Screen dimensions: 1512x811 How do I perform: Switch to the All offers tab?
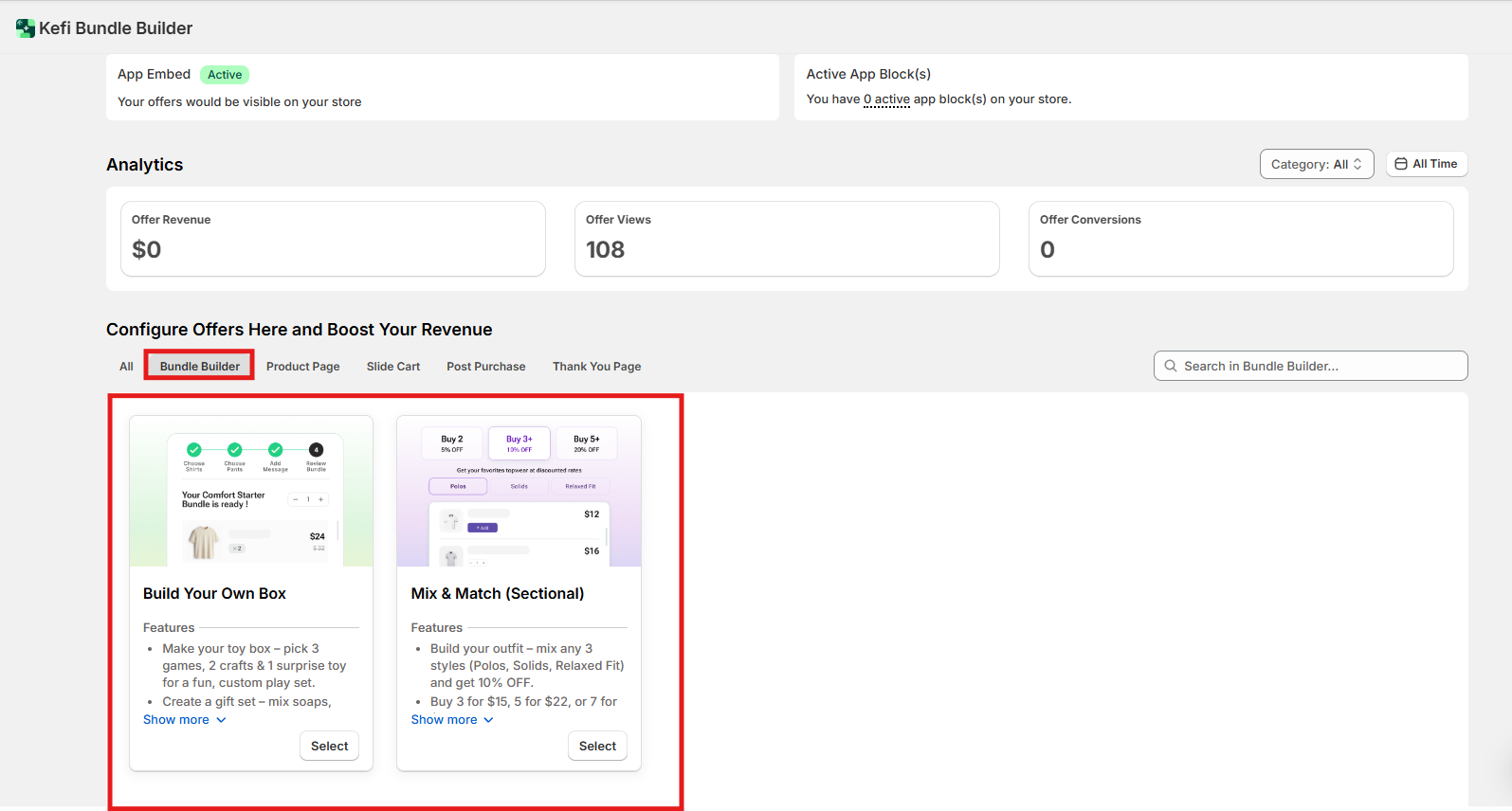pyautogui.click(x=126, y=367)
